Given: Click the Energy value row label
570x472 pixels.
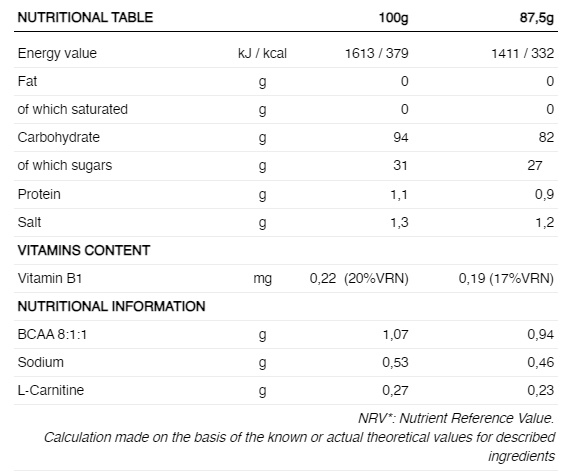Looking at the screenshot, I should [x=57, y=53].
